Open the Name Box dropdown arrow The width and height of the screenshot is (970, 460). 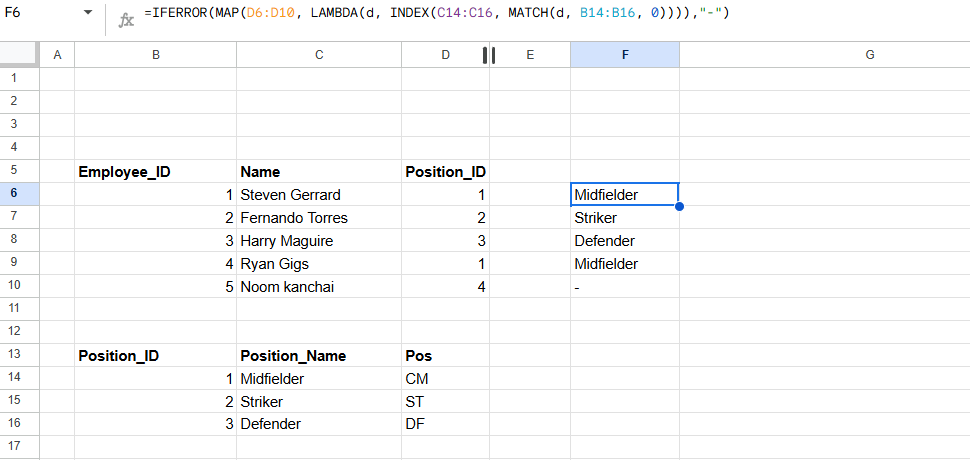coord(88,13)
